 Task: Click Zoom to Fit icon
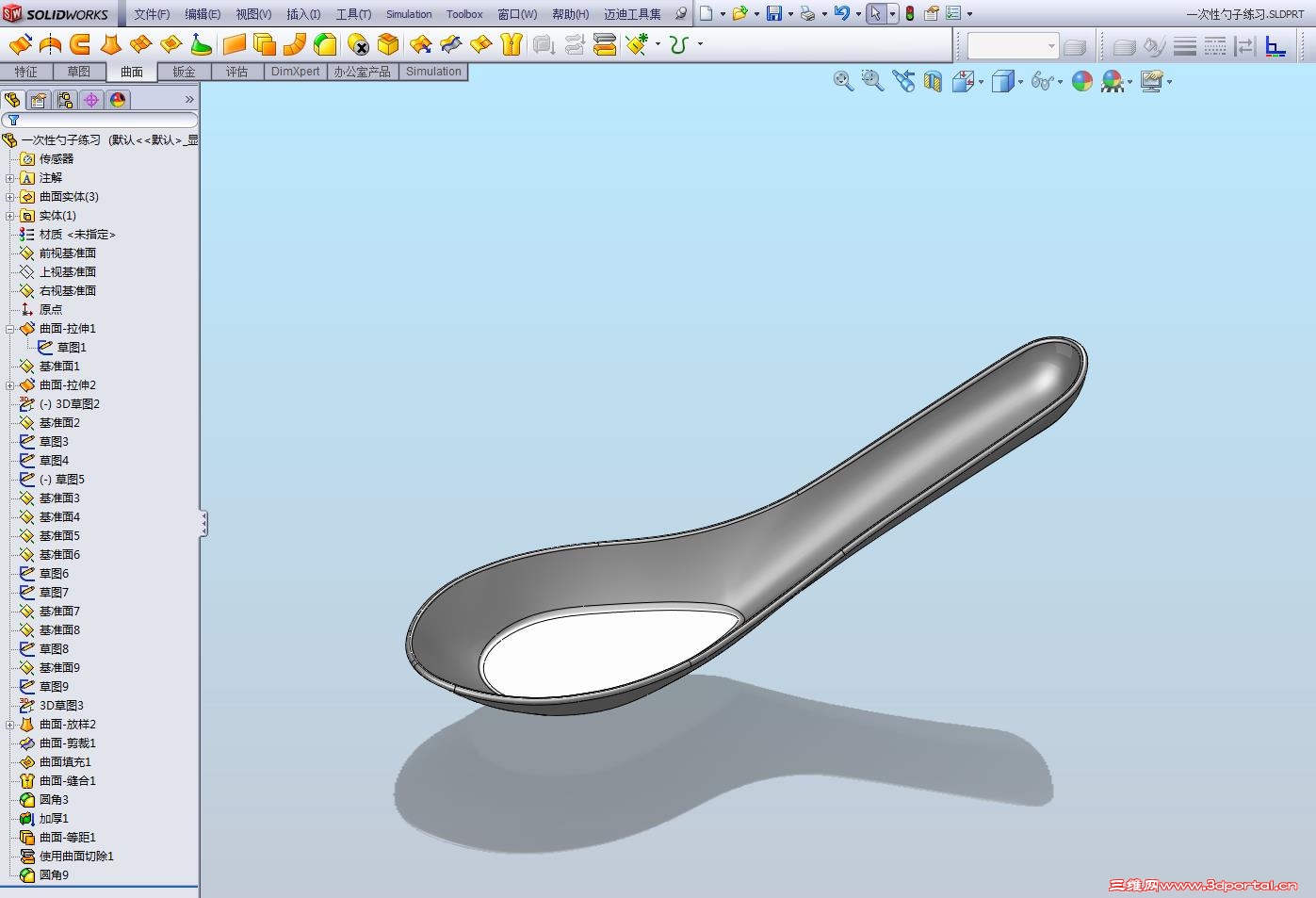coord(843,82)
